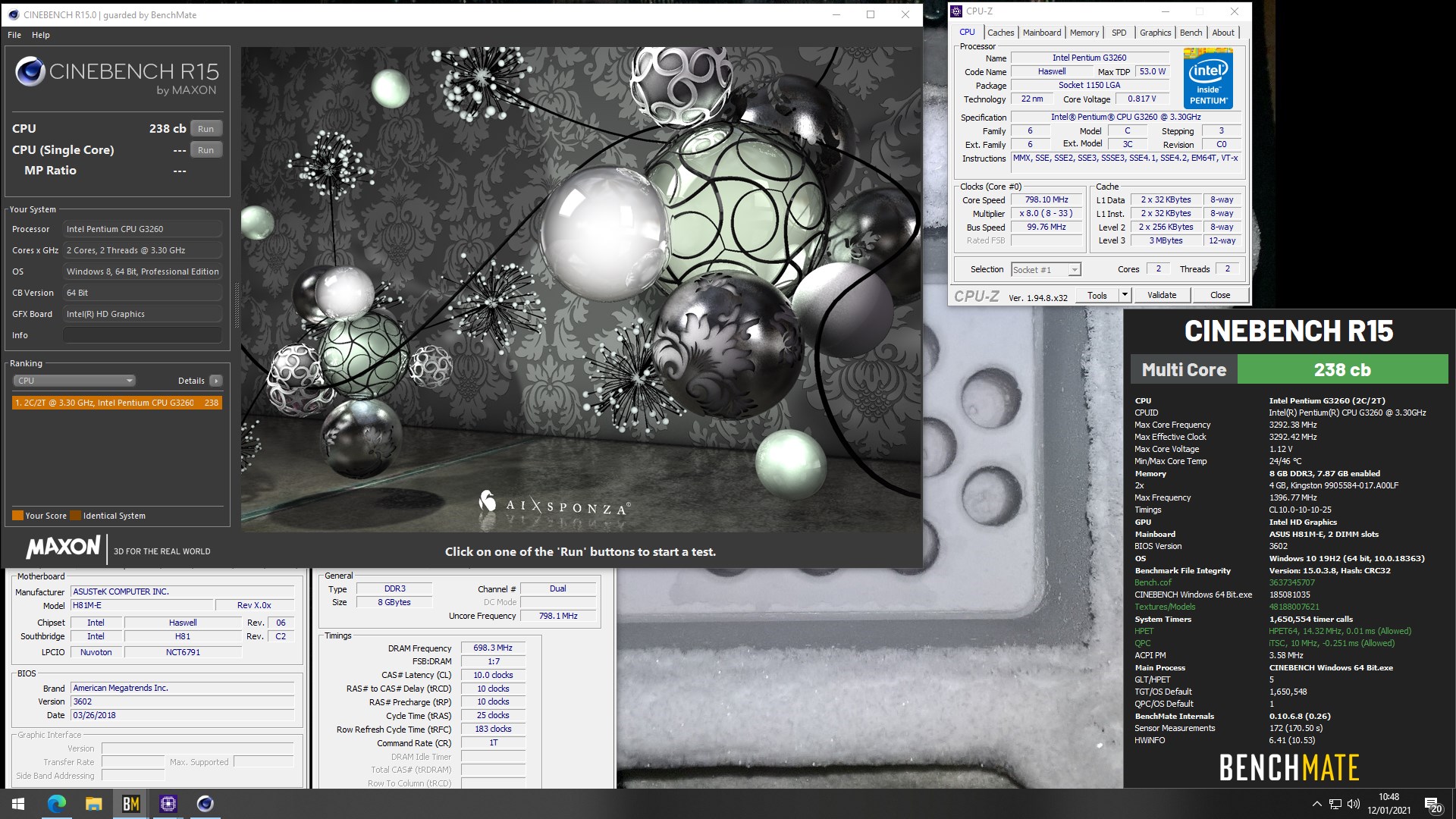Click the Info input field in Cinebench
Image resolution: width=1456 pixels, height=819 pixels.
pos(143,335)
